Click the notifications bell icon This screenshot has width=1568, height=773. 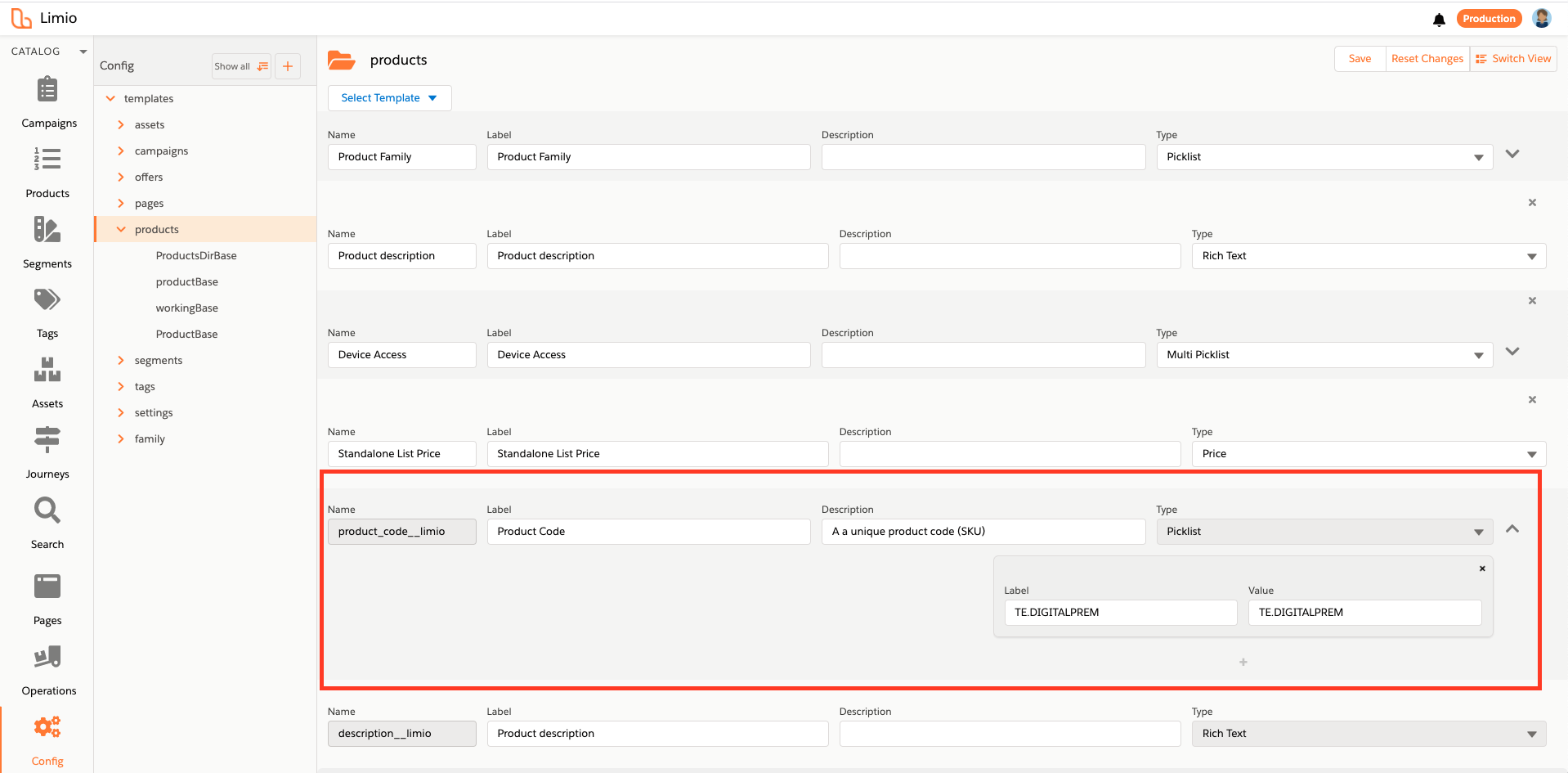1439,20
